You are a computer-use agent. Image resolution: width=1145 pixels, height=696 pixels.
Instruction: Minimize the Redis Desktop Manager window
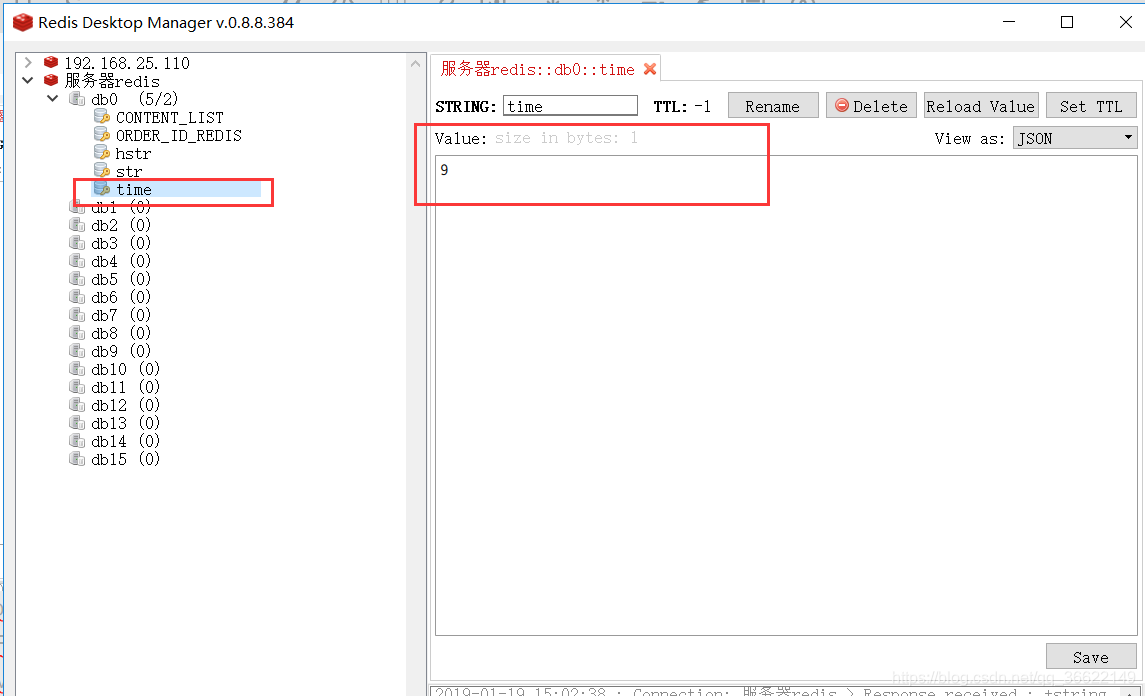1009,22
